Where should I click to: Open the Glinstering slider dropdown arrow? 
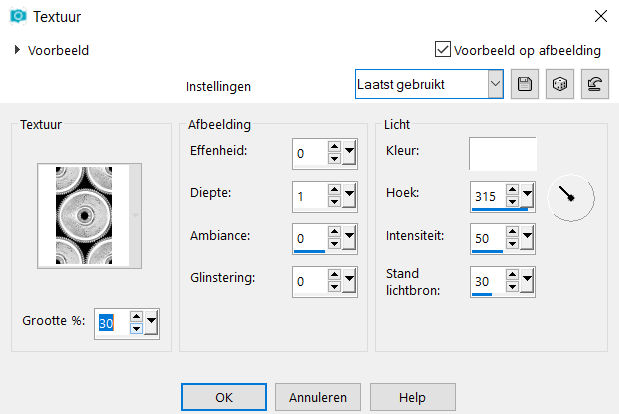coord(349,279)
